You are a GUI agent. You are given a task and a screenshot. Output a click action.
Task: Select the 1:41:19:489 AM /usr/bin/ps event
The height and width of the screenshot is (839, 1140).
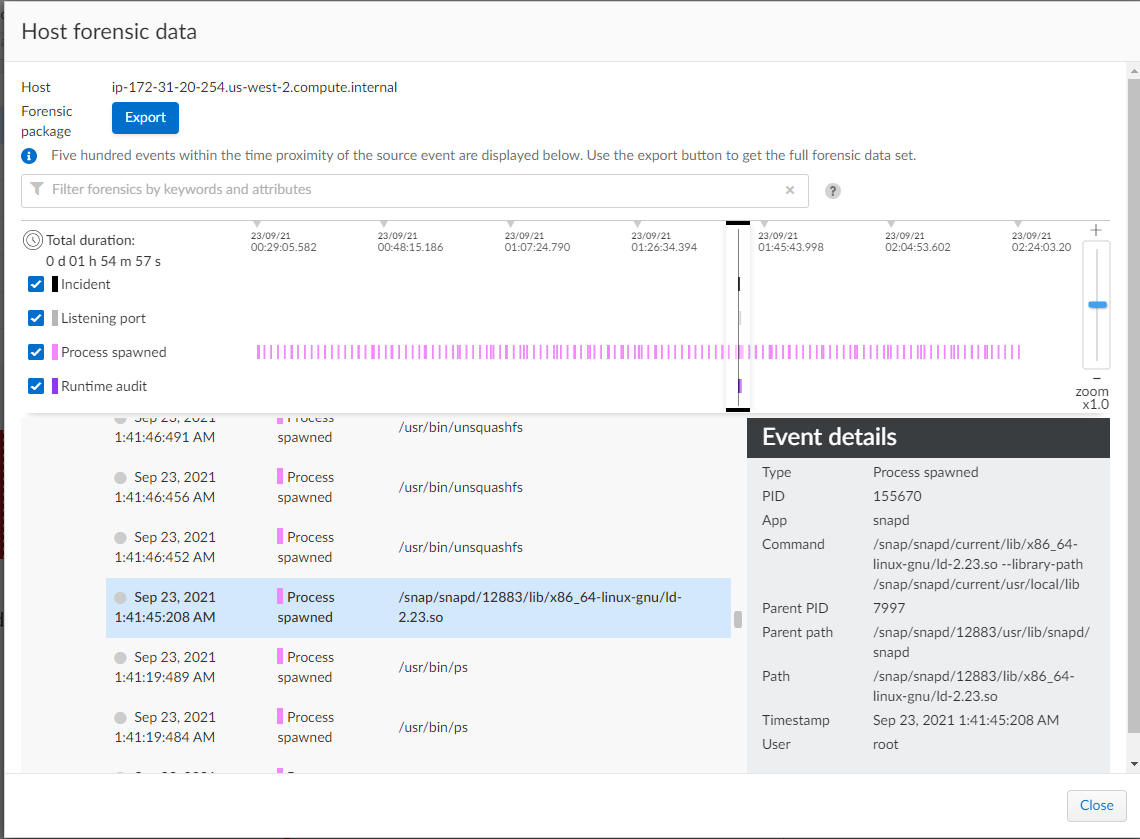418,668
